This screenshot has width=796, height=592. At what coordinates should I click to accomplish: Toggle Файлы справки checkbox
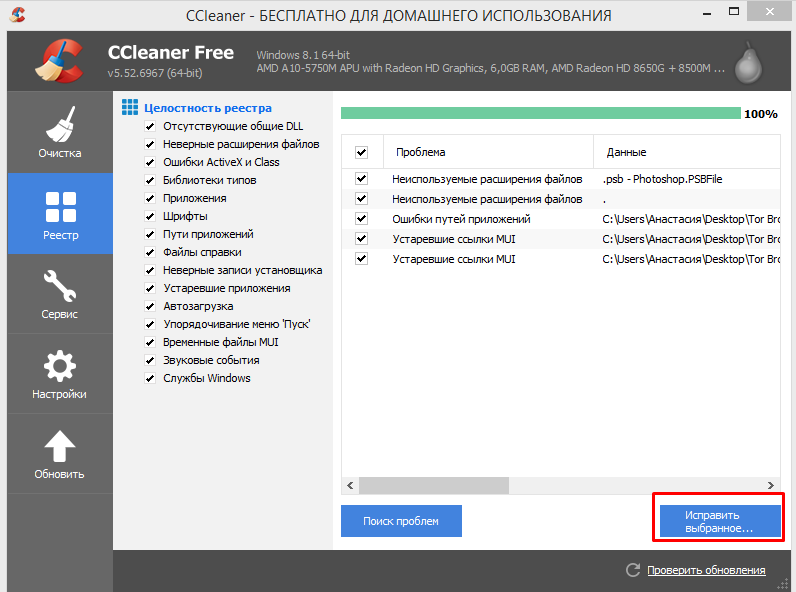click(x=150, y=252)
